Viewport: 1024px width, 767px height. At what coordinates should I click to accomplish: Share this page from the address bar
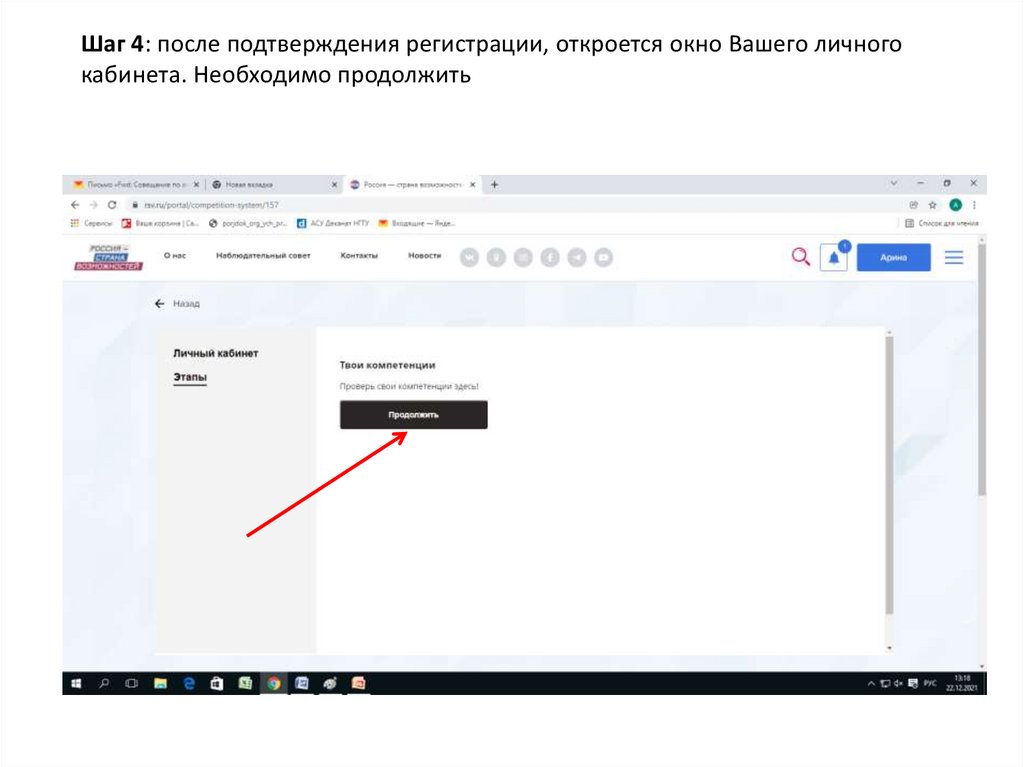click(914, 205)
